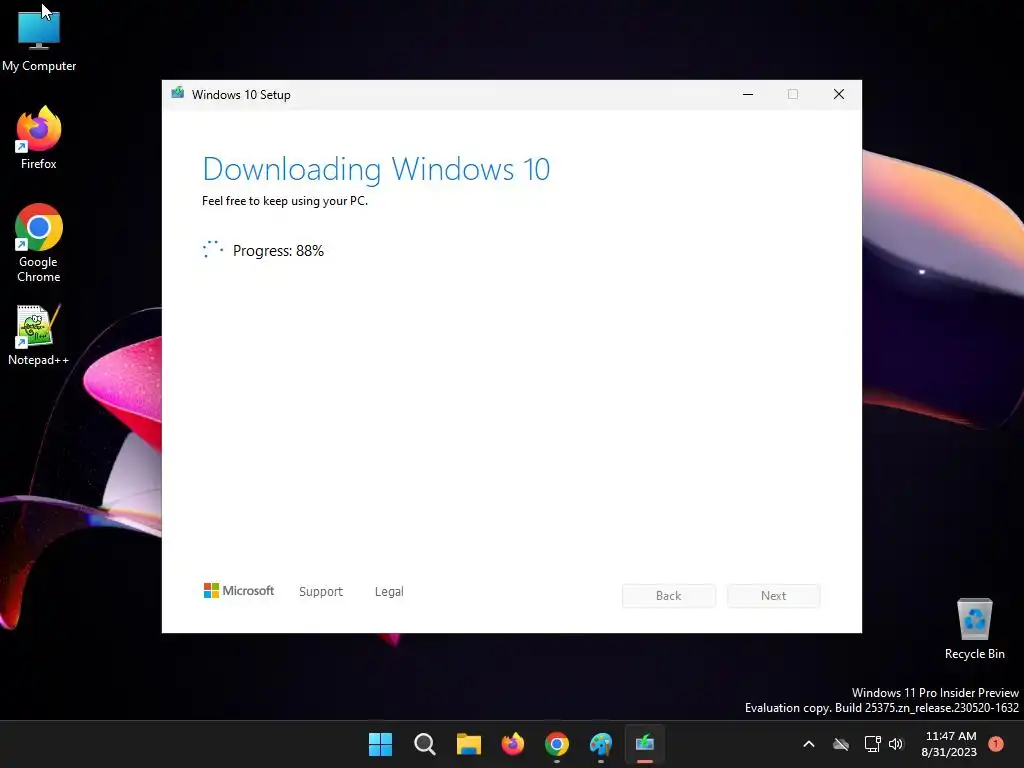Open the Support link
Viewport: 1024px width, 768px height.
321,592
